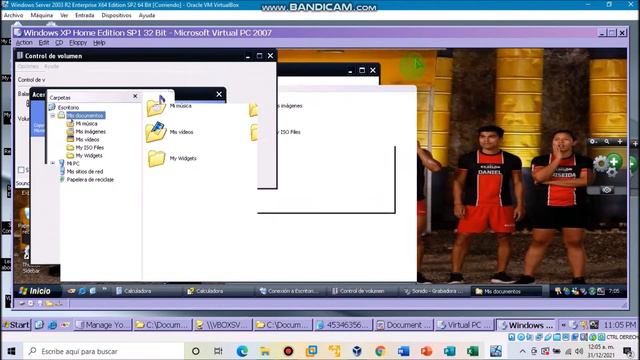The height and width of the screenshot is (360, 640).
Task: Click the Server 2003 clock 11:05 PM
Action: 620,325
